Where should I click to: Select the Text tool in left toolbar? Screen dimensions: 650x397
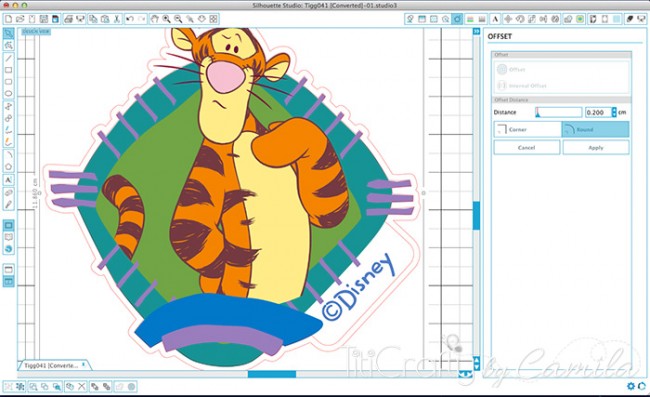8,180
